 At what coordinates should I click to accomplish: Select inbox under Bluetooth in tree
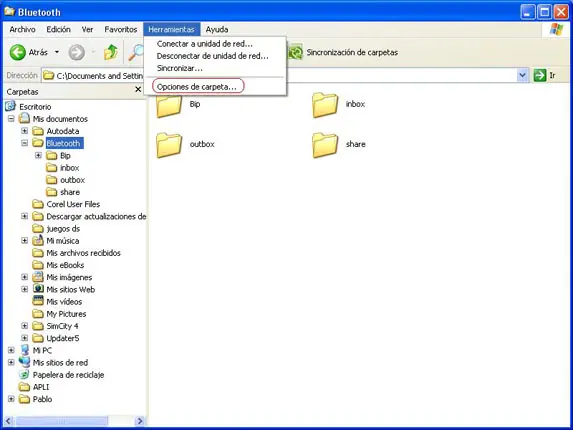tap(69, 168)
